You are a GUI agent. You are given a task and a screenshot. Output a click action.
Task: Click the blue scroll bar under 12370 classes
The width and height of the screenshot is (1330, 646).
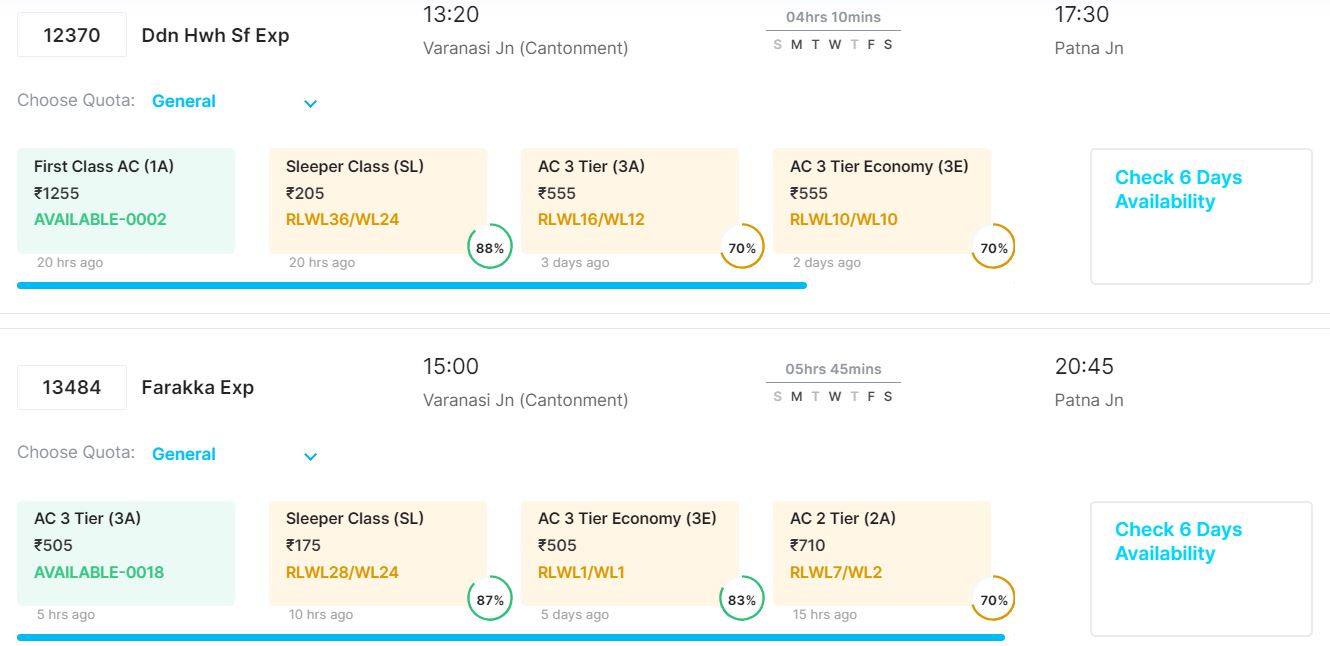click(x=411, y=285)
